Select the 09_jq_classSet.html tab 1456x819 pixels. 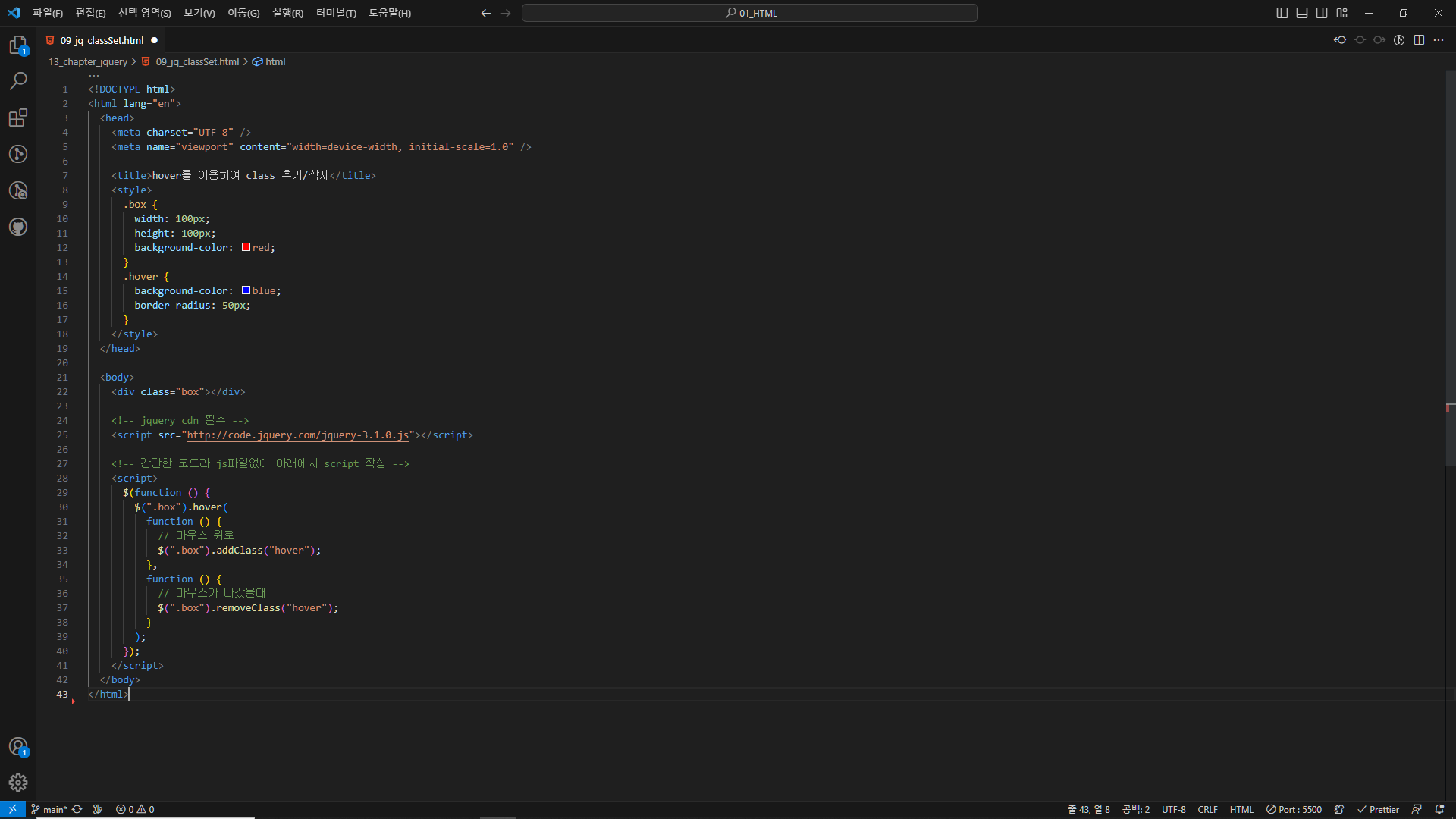(x=102, y=40)
